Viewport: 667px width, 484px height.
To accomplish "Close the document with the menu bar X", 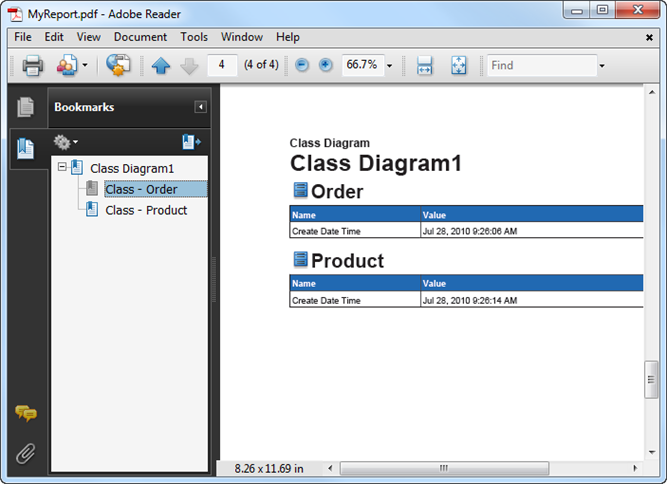I will point(649,38).
